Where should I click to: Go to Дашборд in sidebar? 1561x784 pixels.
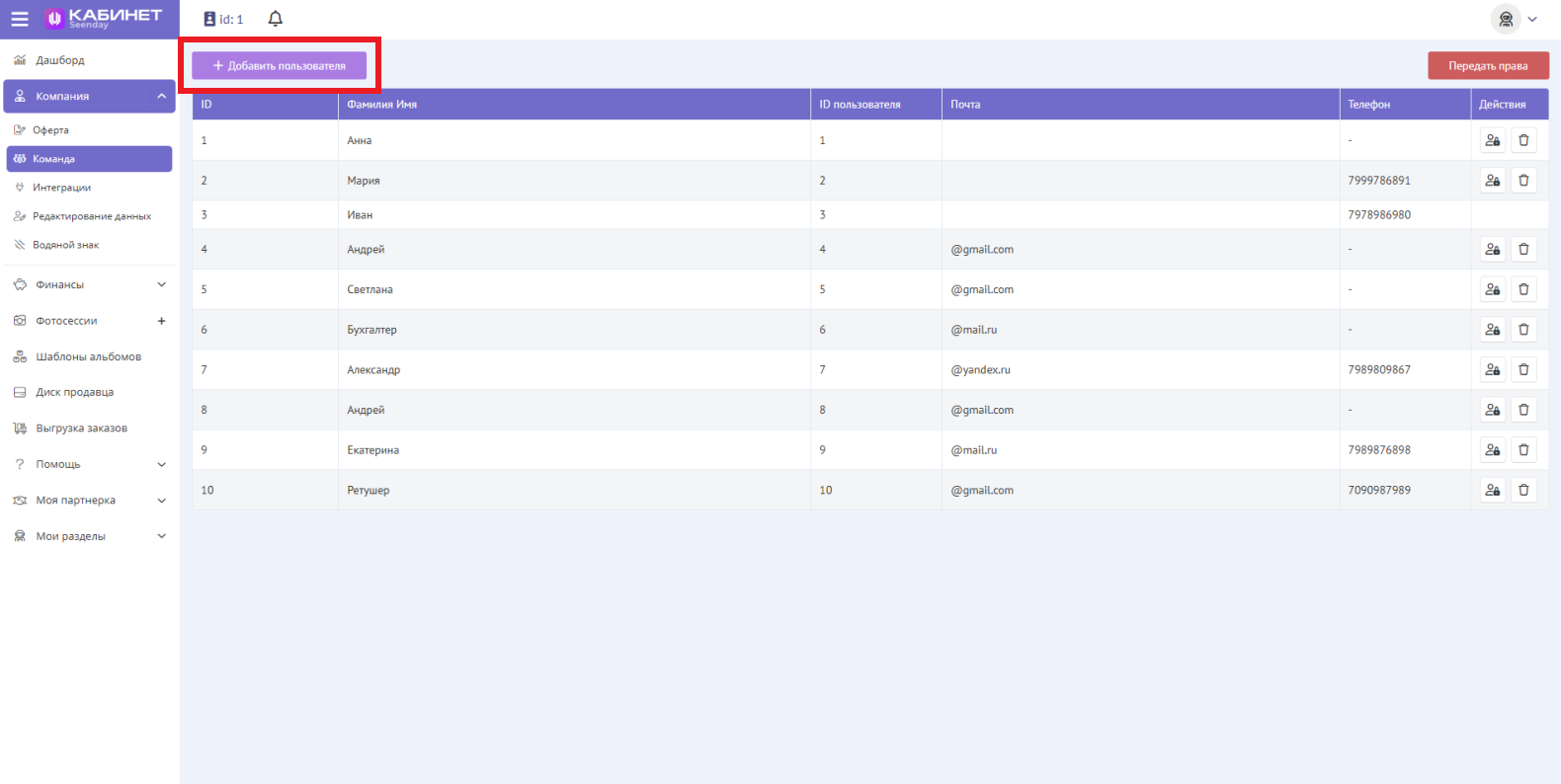pos(60,60)
